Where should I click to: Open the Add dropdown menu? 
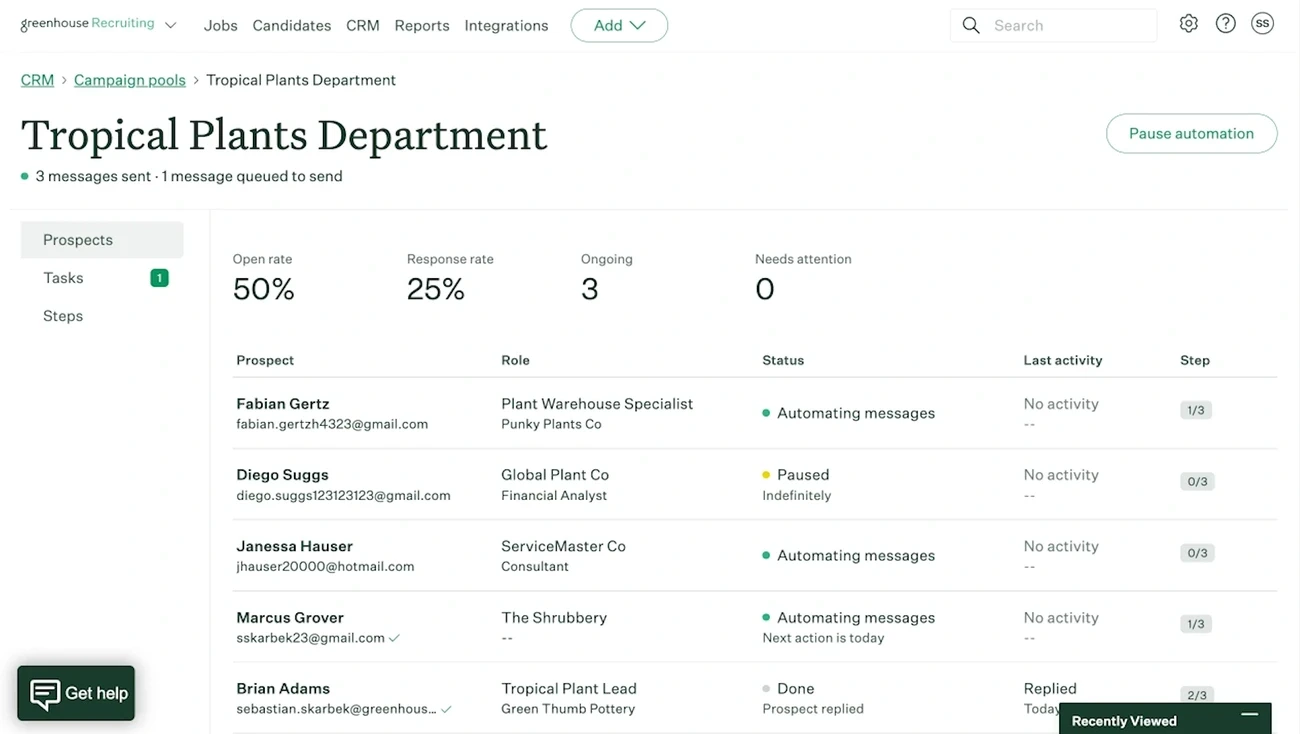click(x=619, y=25)
